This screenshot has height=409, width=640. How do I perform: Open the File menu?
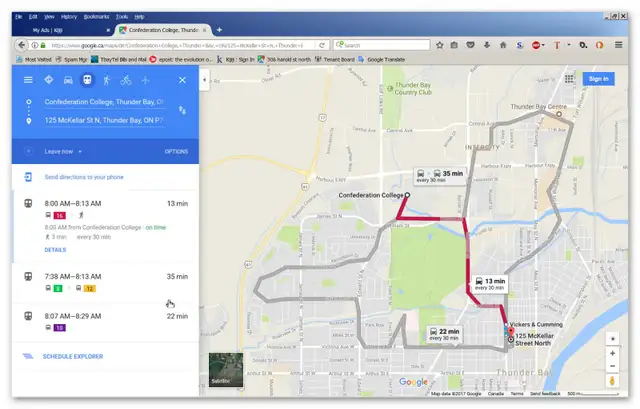pos(19,17)
